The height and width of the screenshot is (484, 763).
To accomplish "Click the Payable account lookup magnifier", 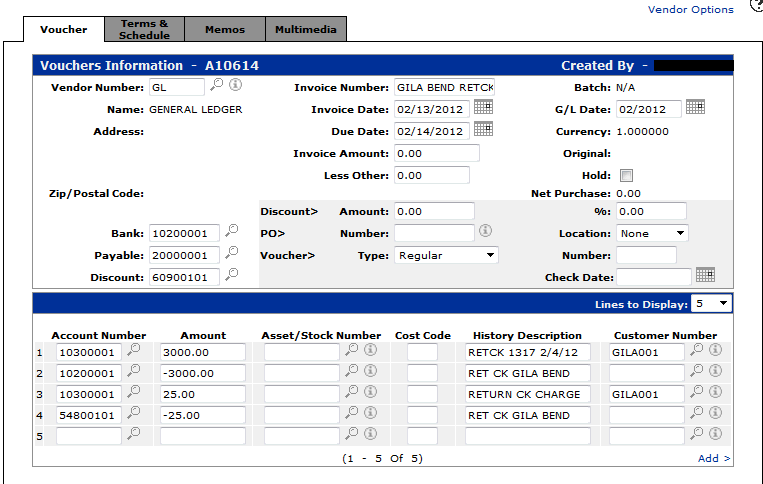I will pos(231,254).
